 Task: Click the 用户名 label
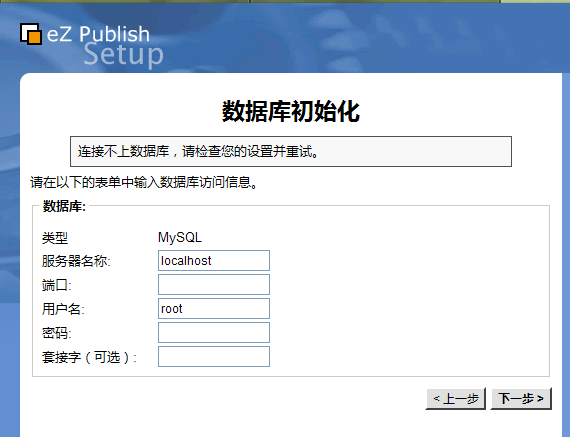pyautogui.click(x=63, y=309)
